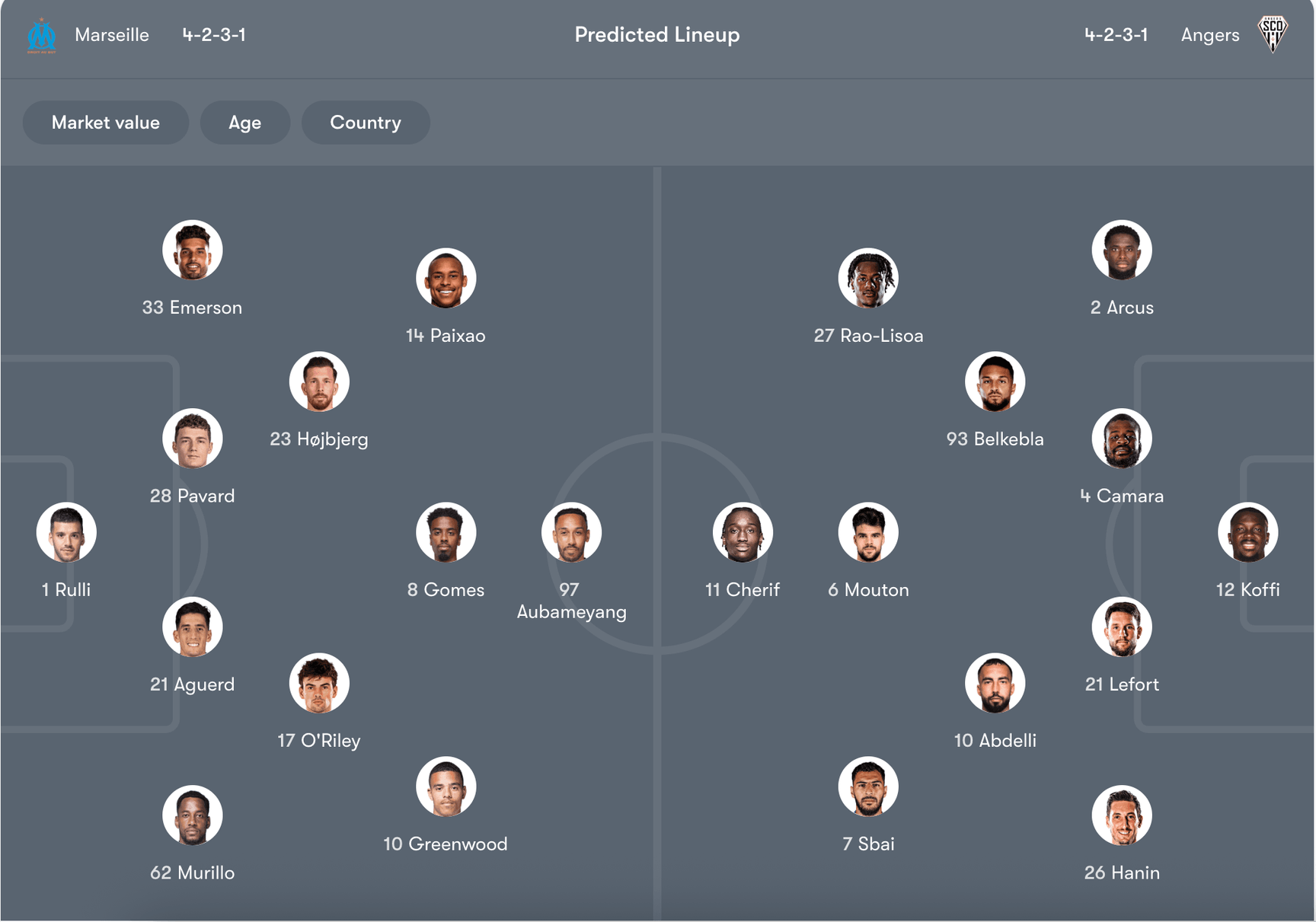Screen dimensions: 1316x922
Task: Click goalkeeper Rulli's avatar
Action: tap(66, 532)
